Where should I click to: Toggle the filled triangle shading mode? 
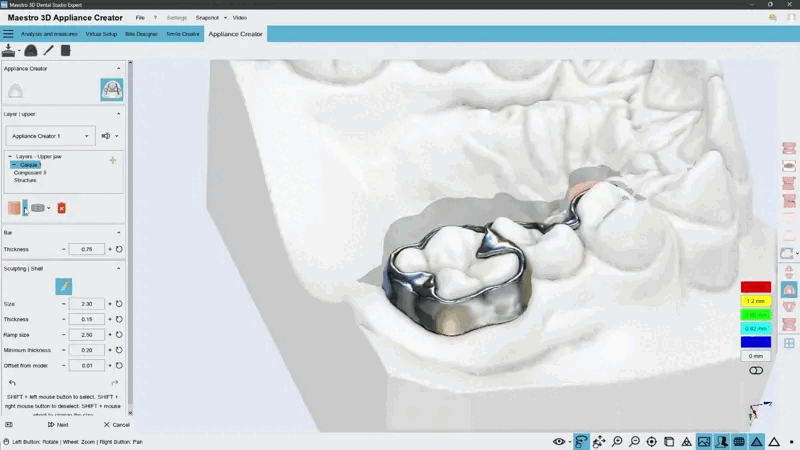[x=756, y=442]
